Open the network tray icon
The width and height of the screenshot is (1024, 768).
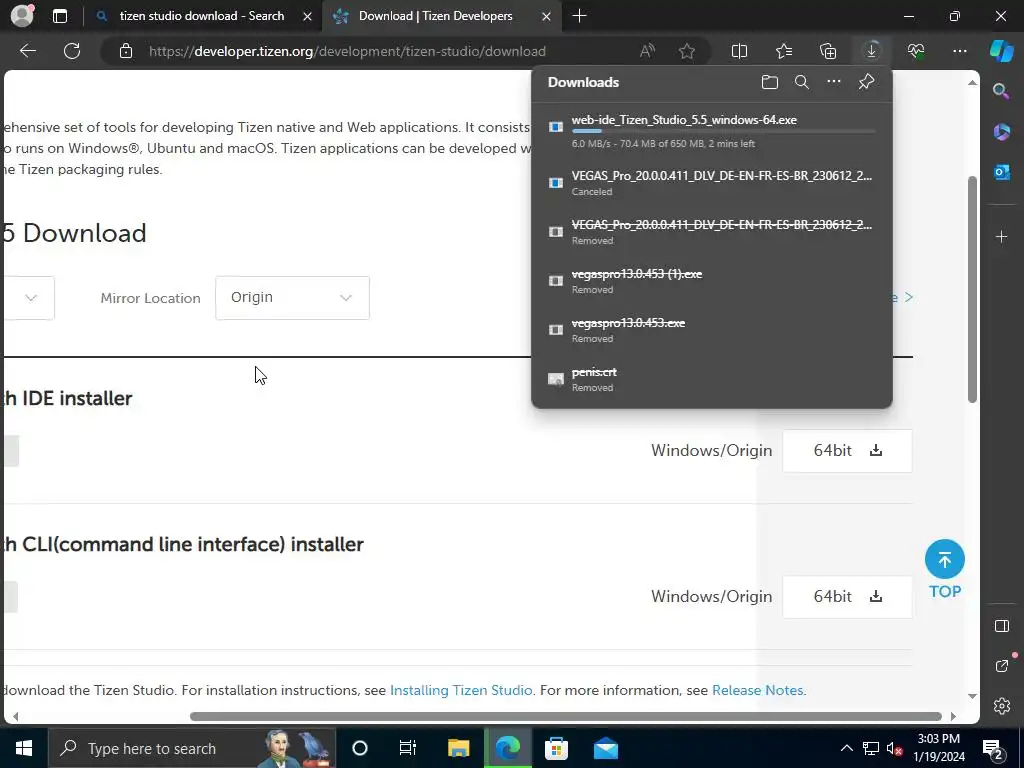[x=870, y=748]
